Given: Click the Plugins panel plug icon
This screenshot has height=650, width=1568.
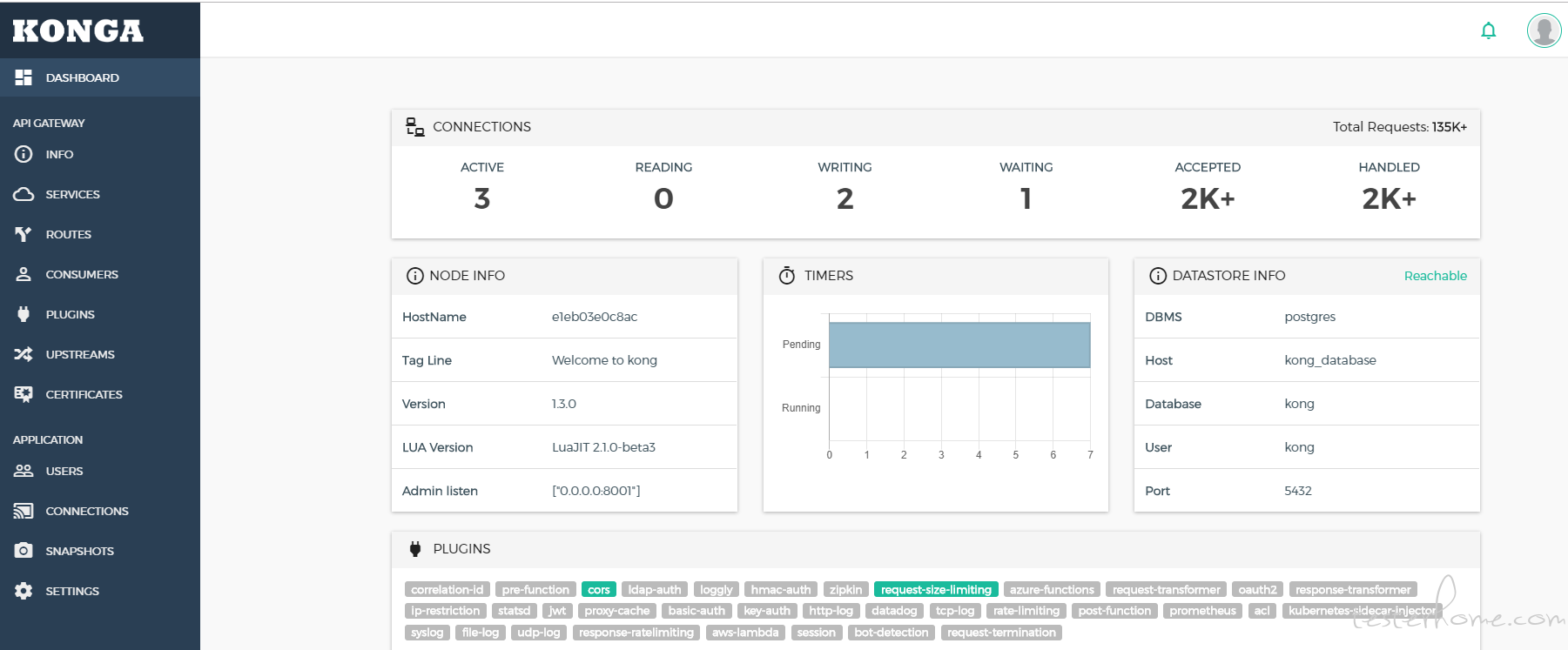Looking at the screenshot, I should pyautogui.click(x=415, y=549).
